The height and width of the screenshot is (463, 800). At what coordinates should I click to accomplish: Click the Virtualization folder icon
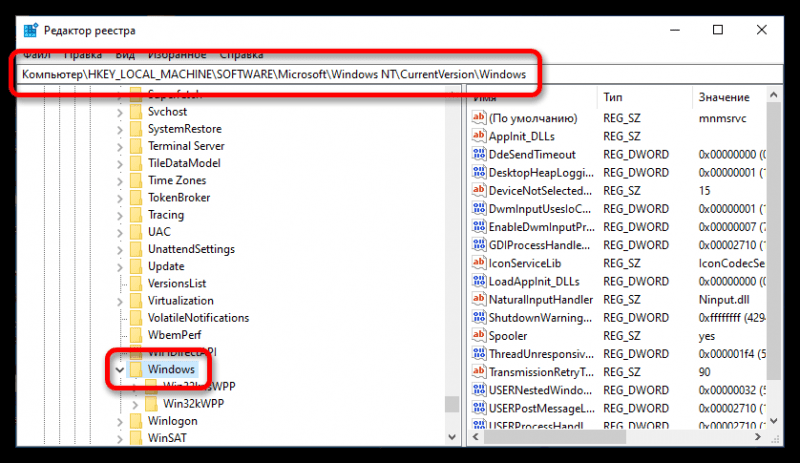tap(136, 301)
